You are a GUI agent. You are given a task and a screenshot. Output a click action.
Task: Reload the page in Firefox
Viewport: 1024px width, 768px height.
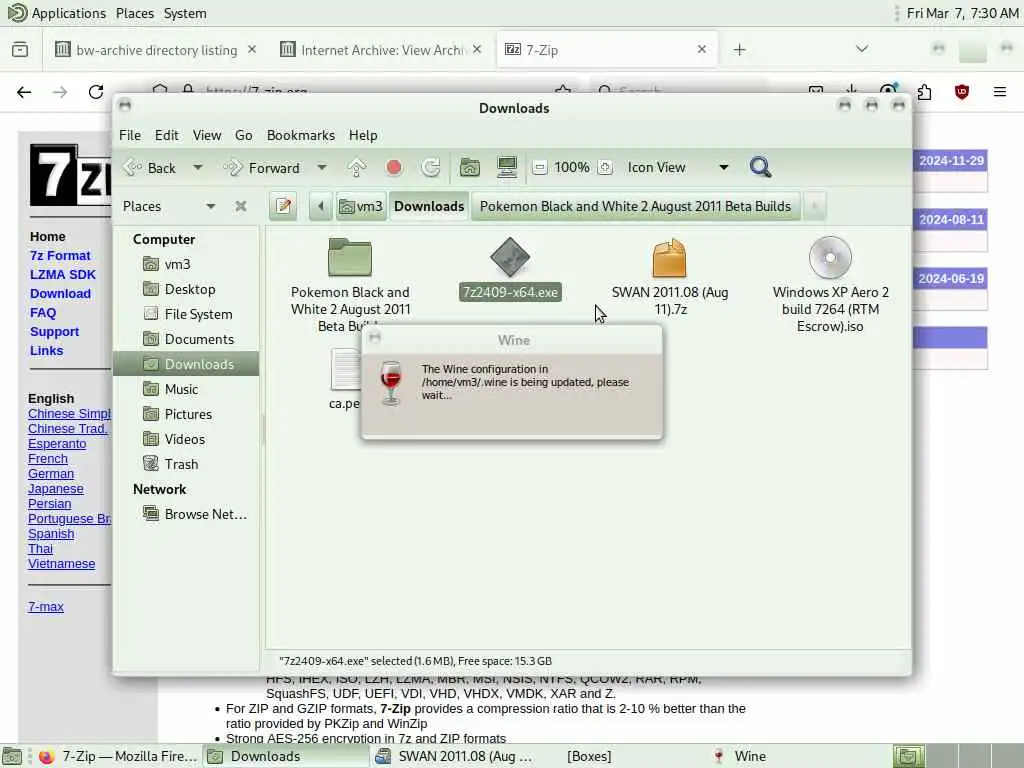pyautogui.click(x=96, y=92)
